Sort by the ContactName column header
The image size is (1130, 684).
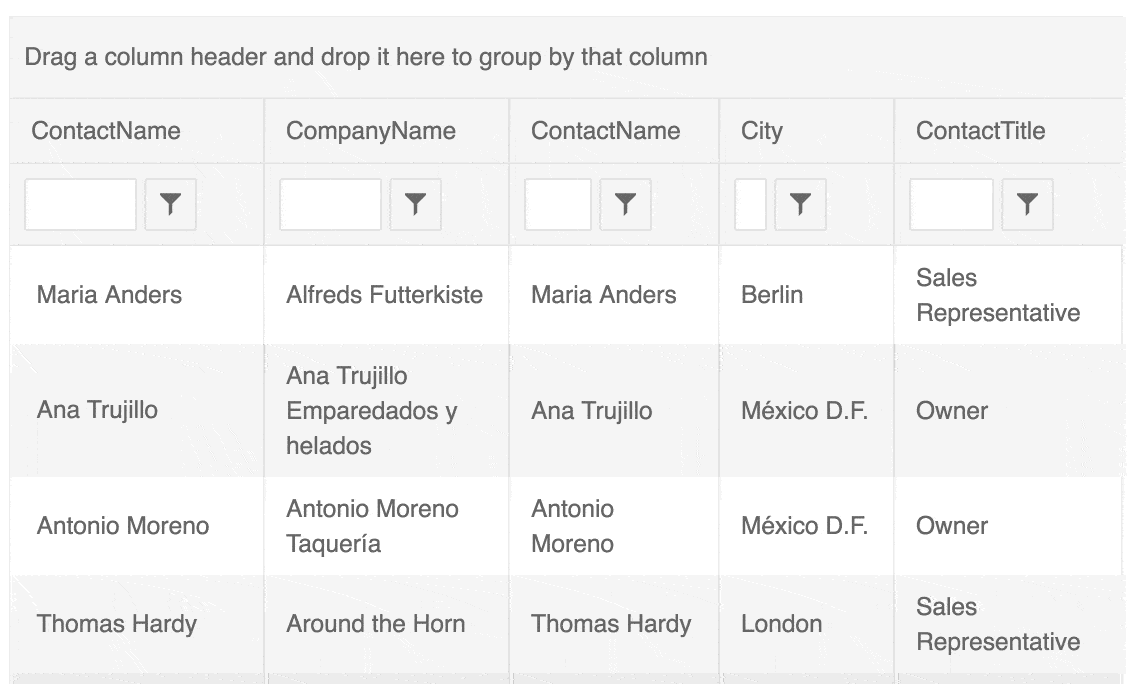click(106, 130)
